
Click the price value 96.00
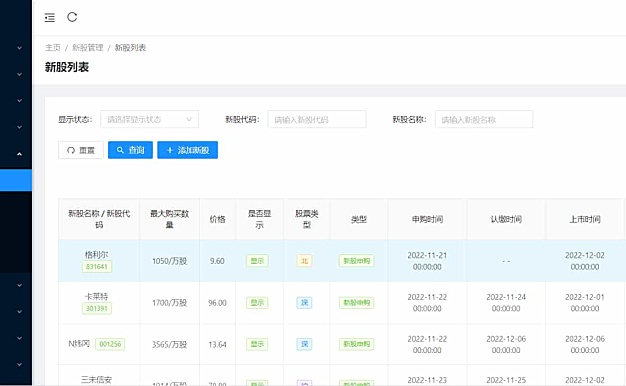click(x=217, y=303)
